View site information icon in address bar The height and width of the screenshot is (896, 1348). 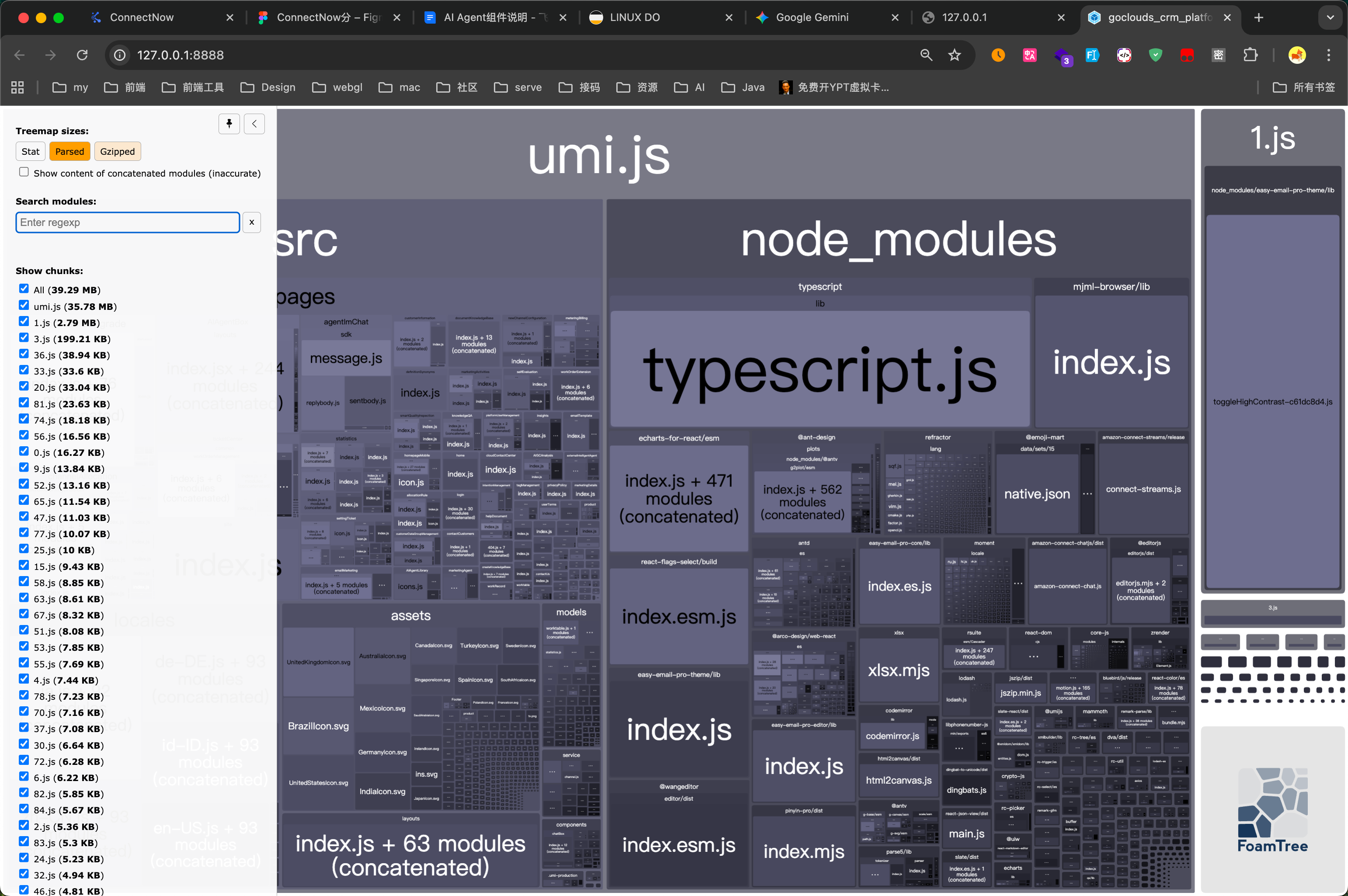(x=120, y=55)
